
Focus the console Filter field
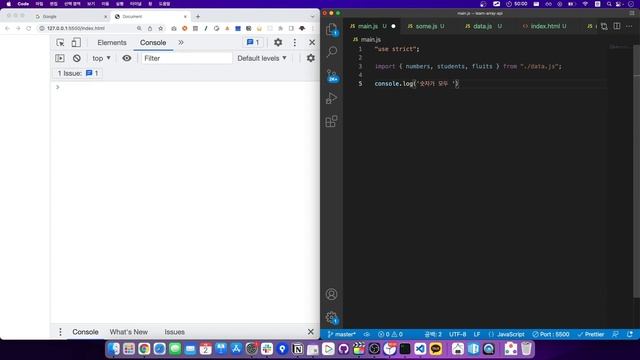[x=187, y=58]
